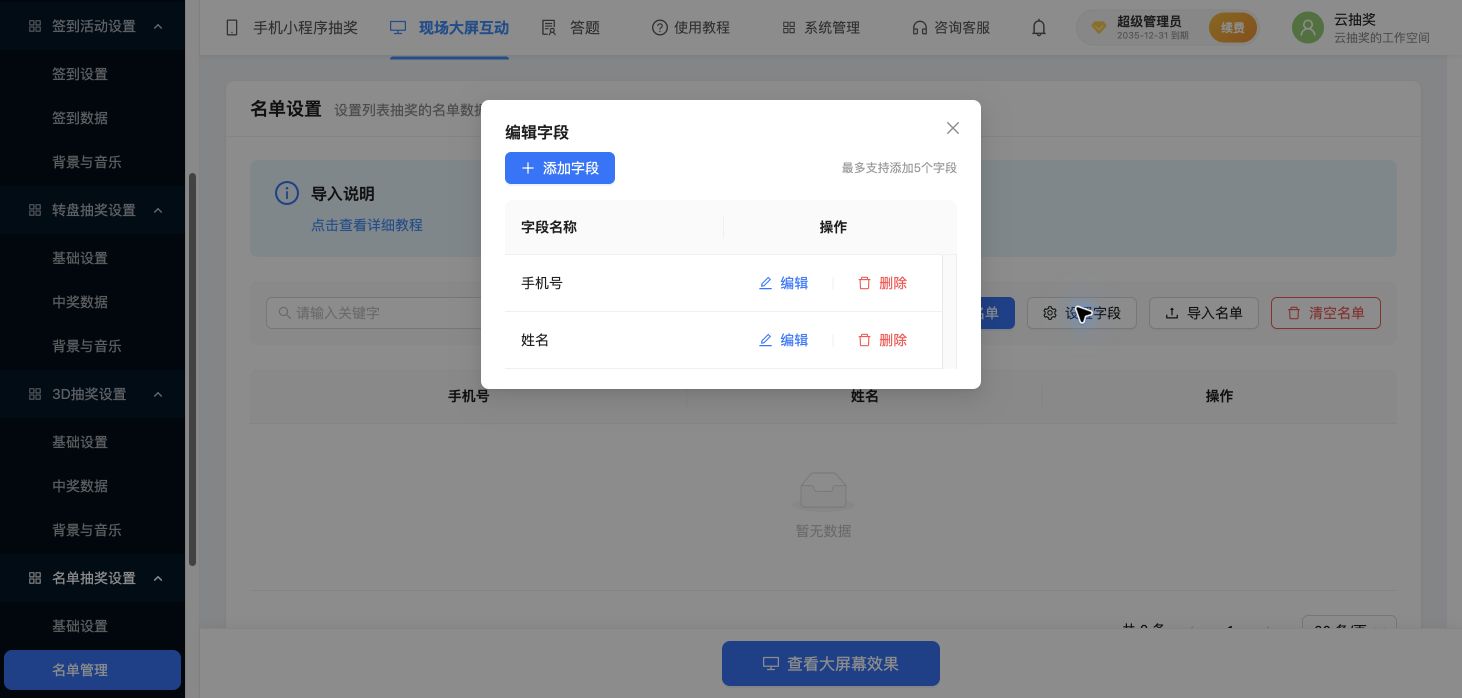This screenshot has height=698, width=1462.
Task: Collapse 转盘抽奖设置 sidebar group
Action: pos(92,210)
